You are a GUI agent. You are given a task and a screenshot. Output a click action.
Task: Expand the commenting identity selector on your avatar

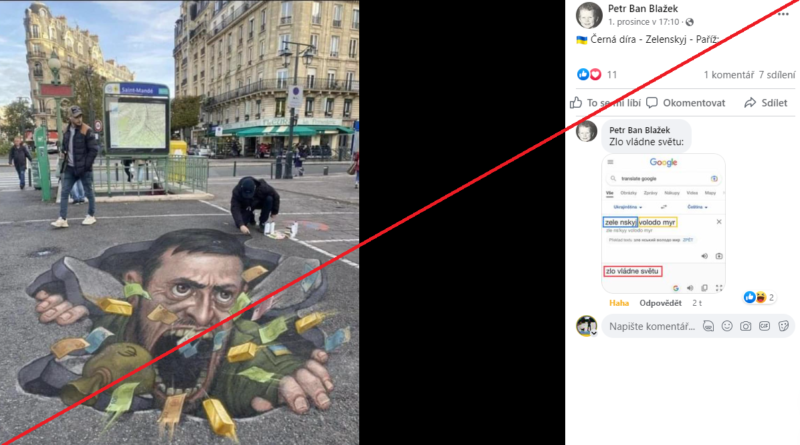point(593,333)
